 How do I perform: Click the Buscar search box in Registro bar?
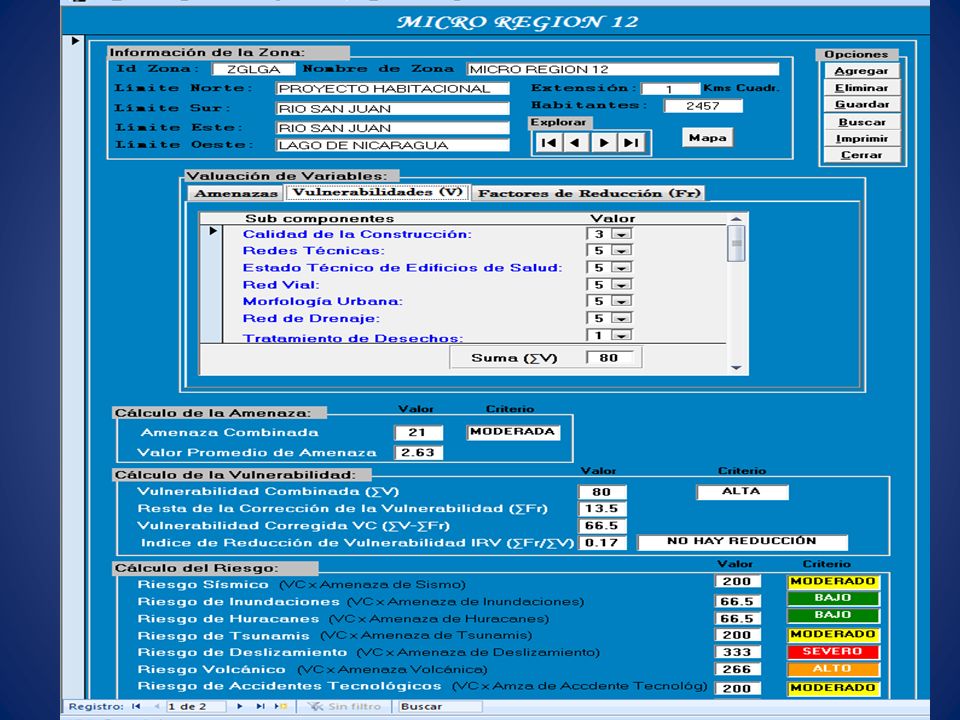click(x=440, y=707)
